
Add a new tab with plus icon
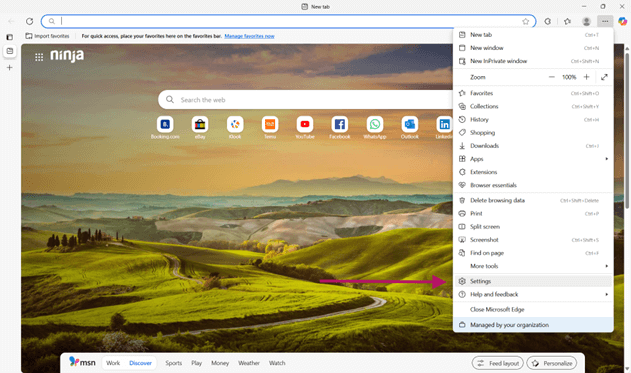click(10, 68)
